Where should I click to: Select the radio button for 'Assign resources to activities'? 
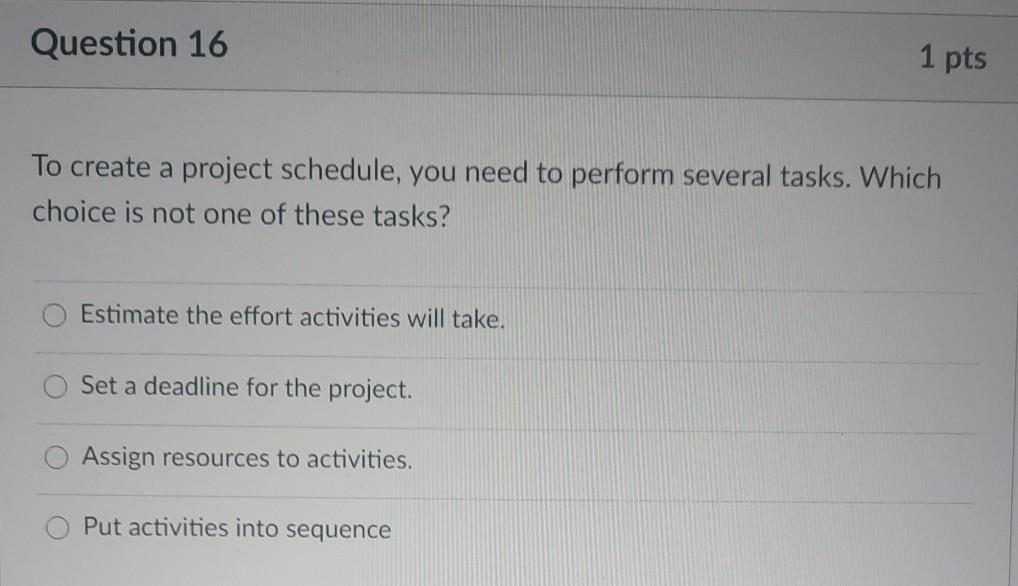(55, 458)
